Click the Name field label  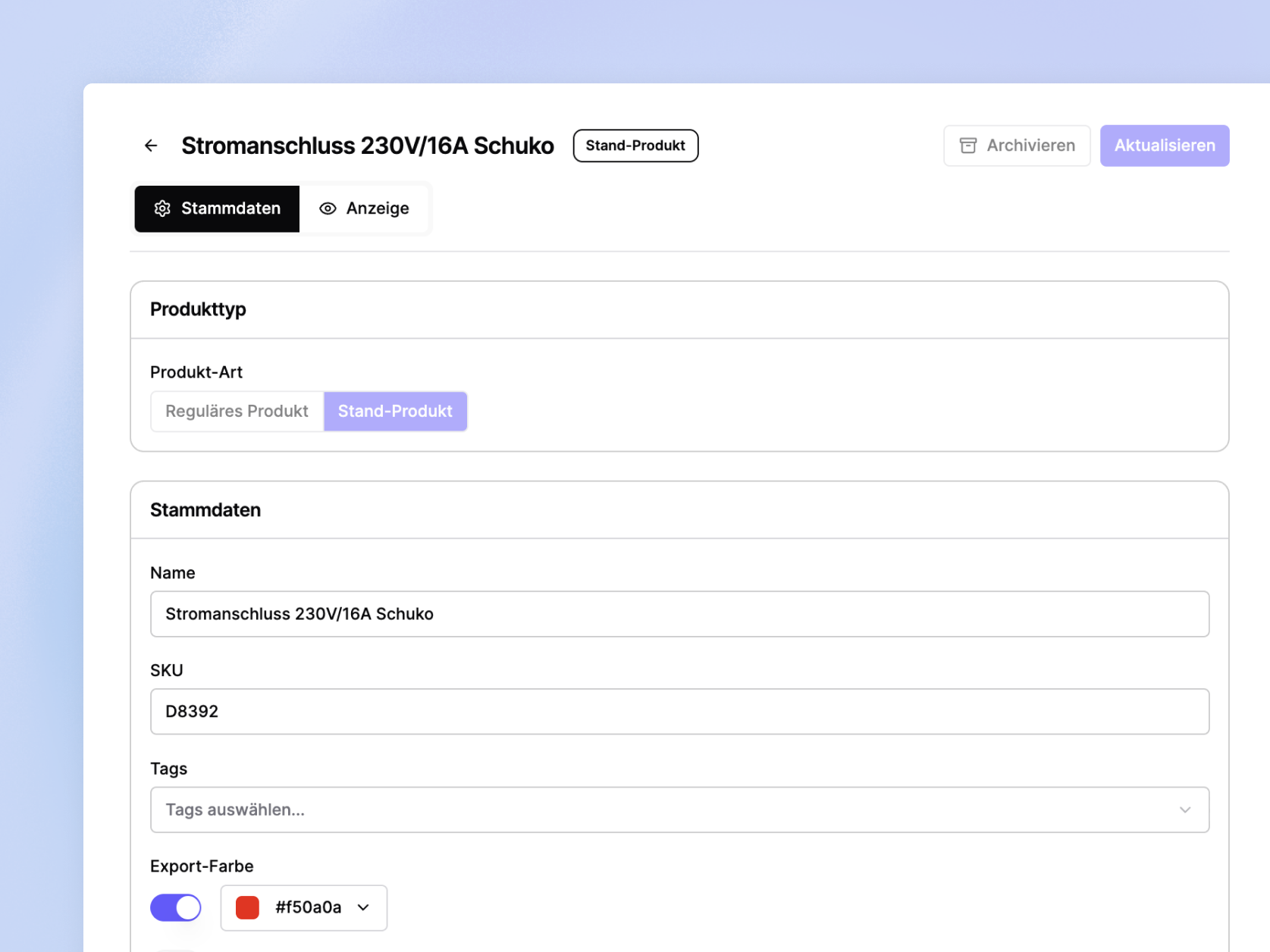click(173, 573)
